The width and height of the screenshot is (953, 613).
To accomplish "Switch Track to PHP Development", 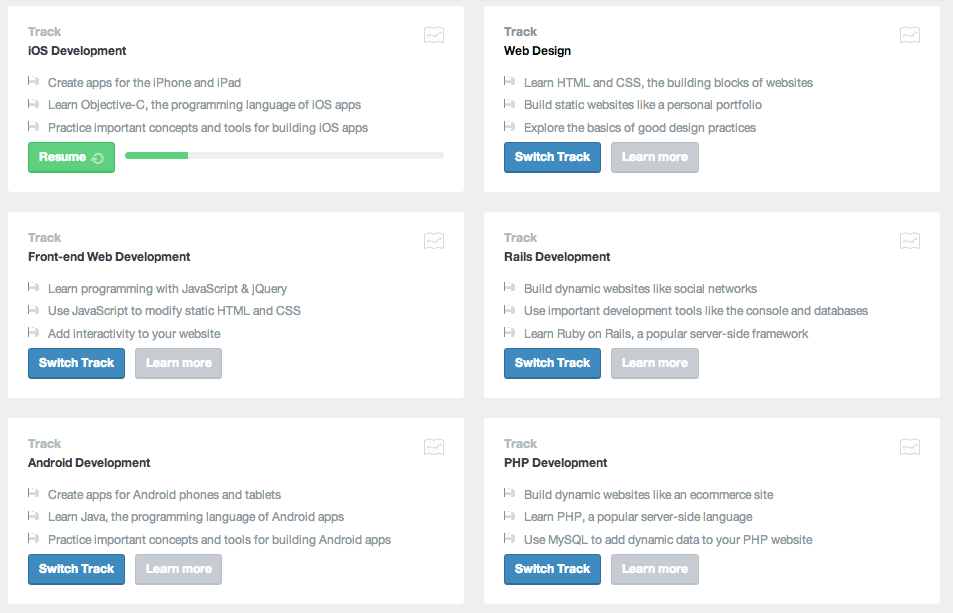I will tap(552, 569).
